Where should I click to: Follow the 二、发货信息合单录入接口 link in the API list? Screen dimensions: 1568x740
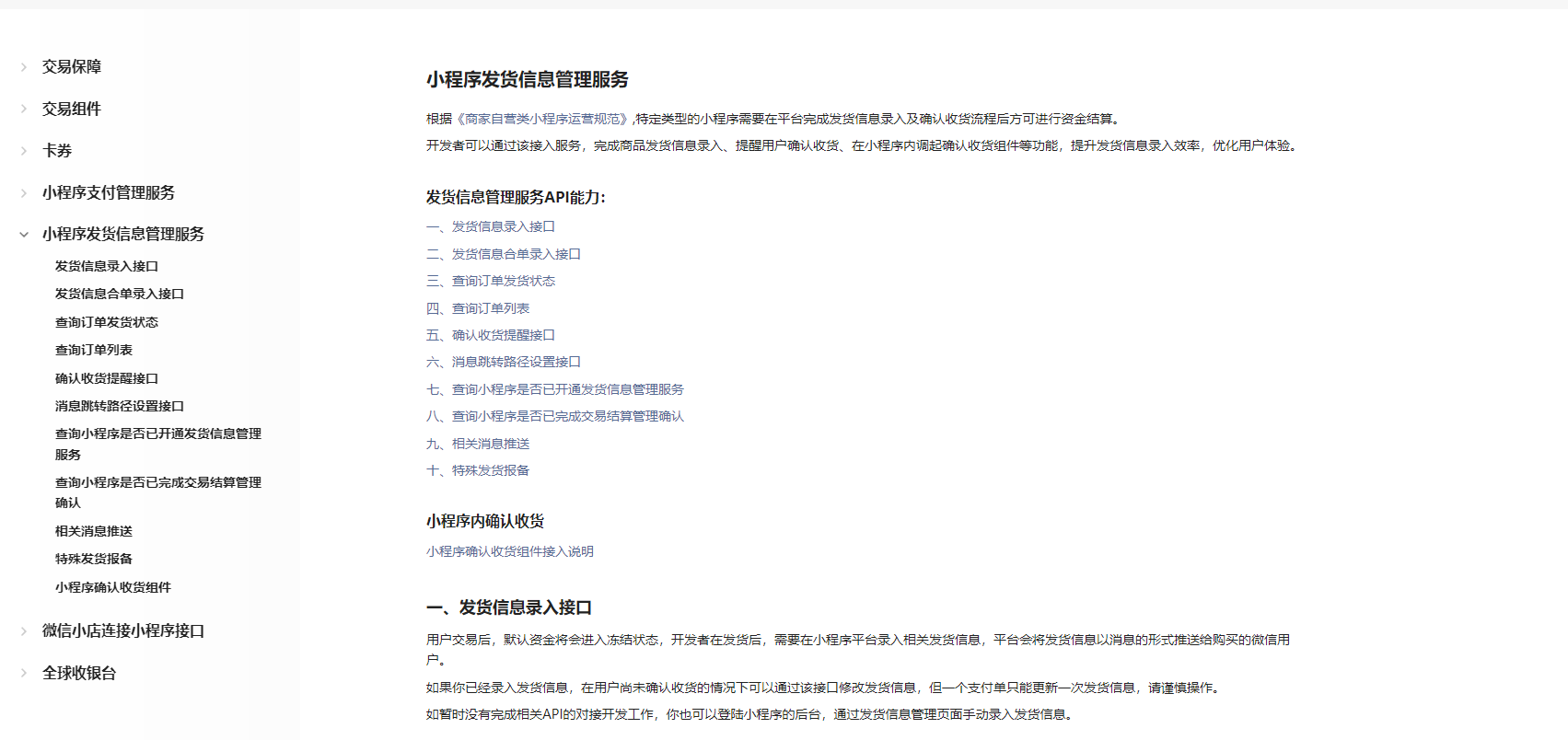click(504, 254)
